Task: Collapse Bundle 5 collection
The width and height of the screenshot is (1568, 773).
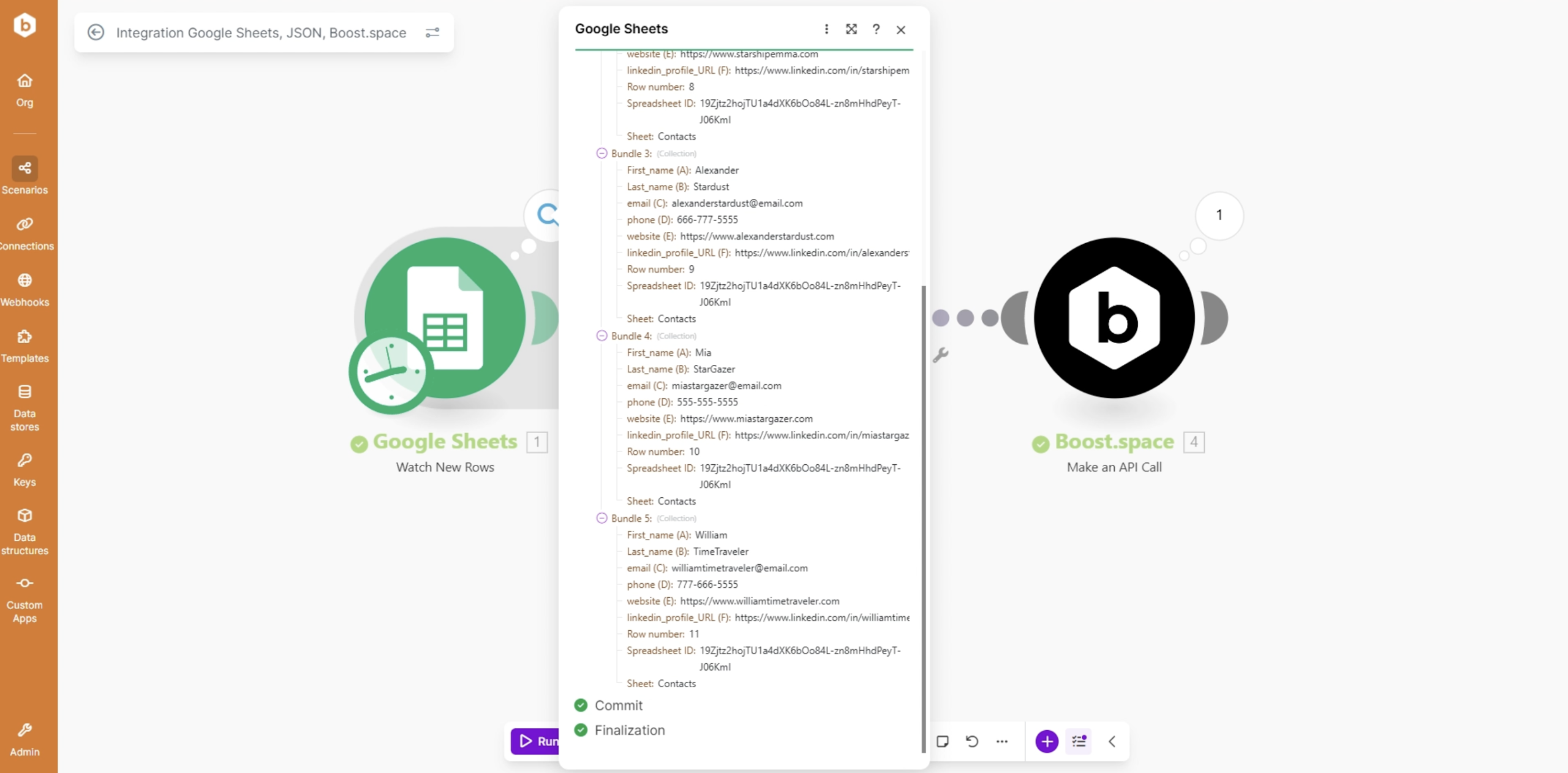Action: coord(601,518)
